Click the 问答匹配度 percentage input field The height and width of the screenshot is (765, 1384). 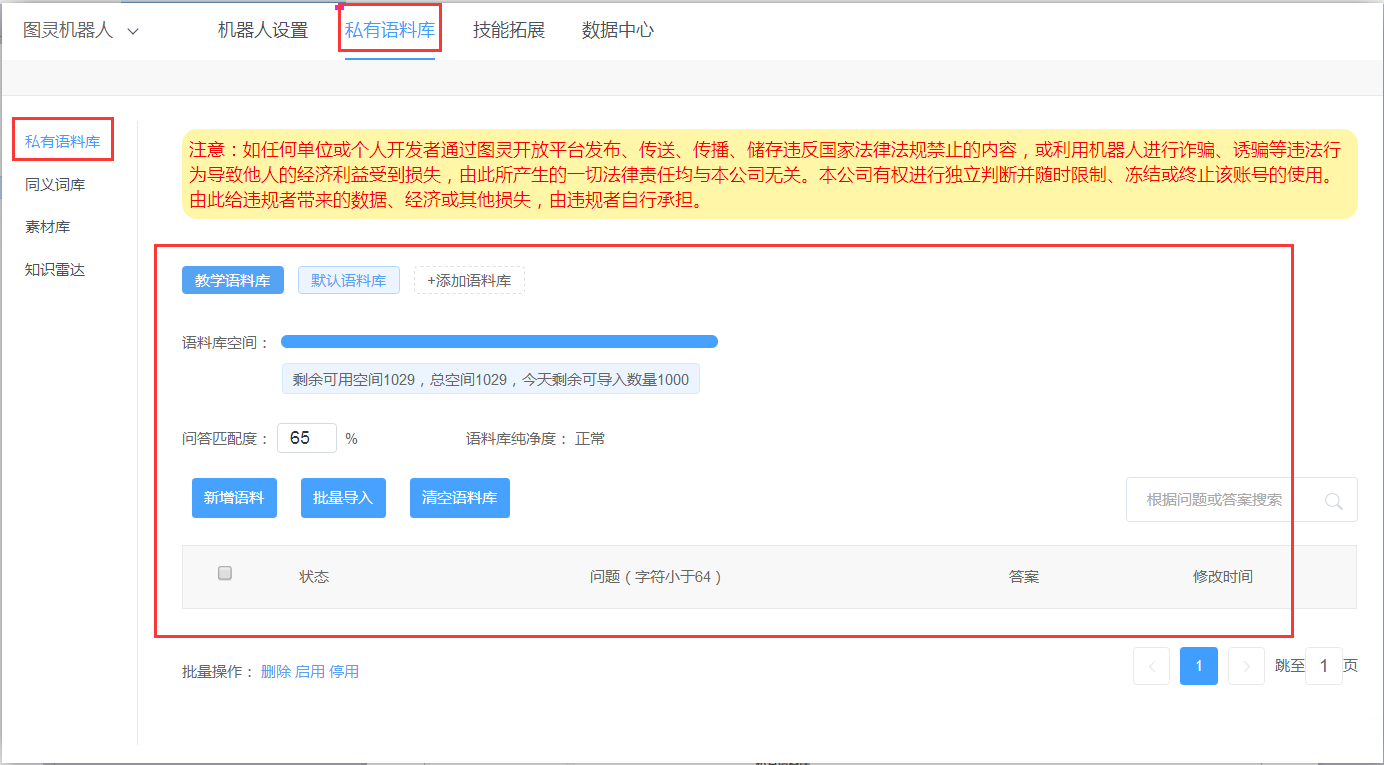coord(306,438)
